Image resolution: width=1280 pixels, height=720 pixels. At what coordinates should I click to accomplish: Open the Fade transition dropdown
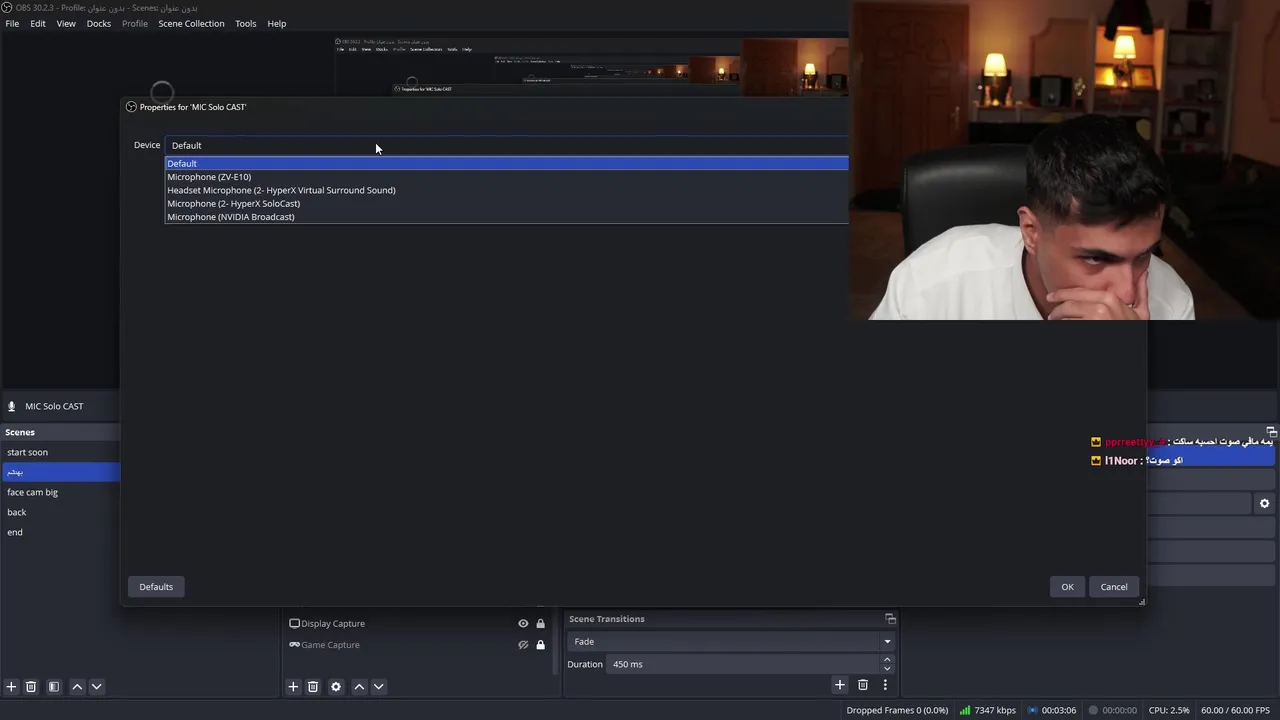coord(730,642)
